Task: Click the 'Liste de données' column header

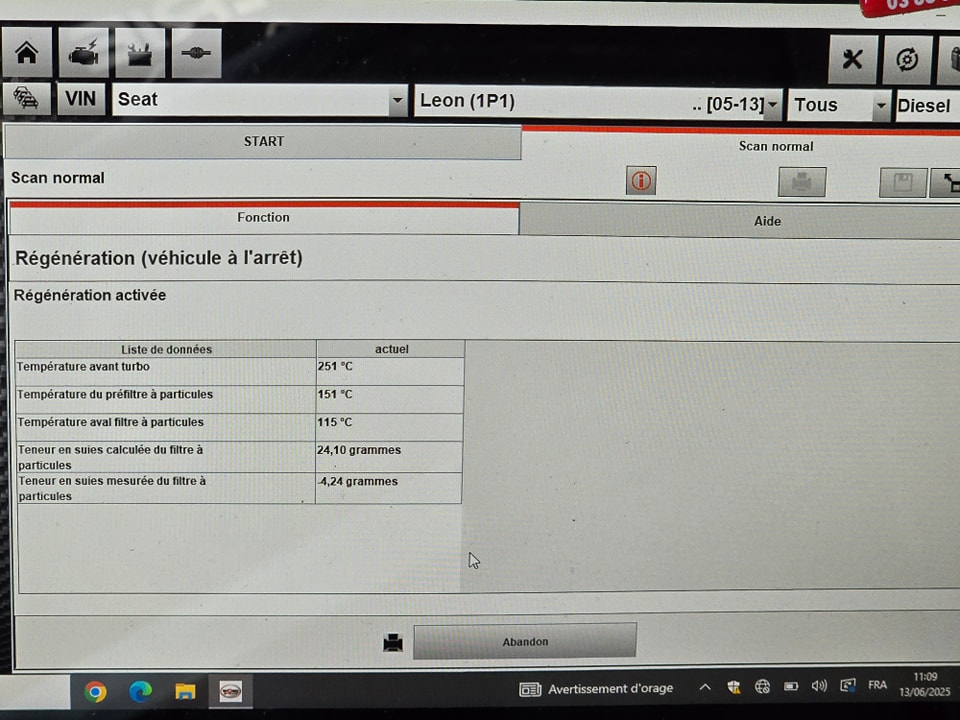Action: click(165, 349)
